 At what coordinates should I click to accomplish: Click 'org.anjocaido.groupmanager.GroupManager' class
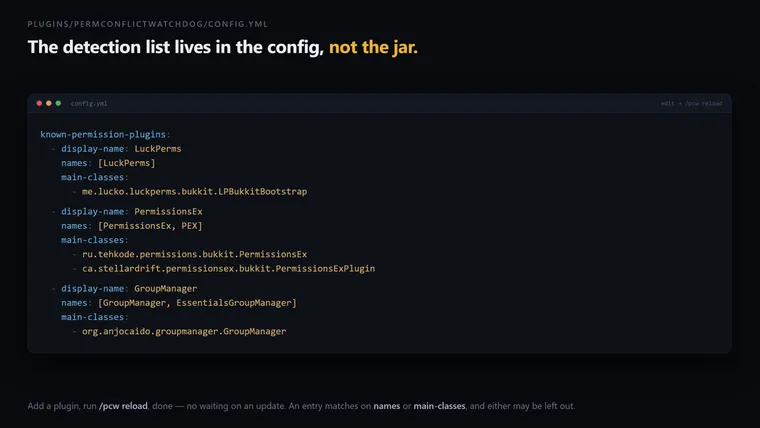click(184, 331)
